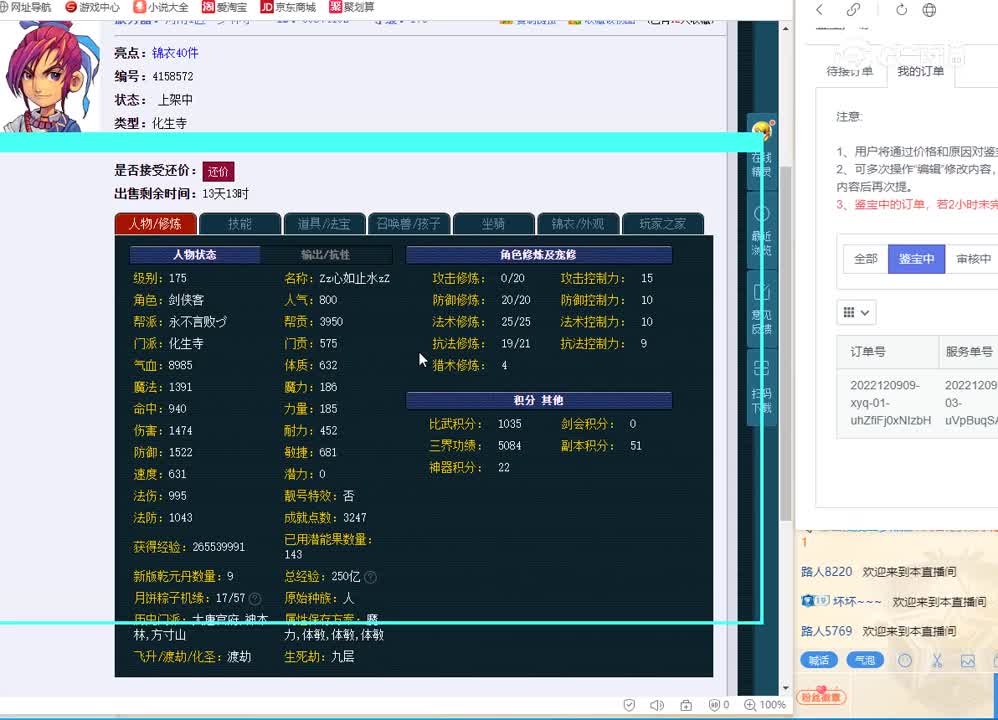
Task: Click the 服务单号 column header
Action: click(969, 351)
